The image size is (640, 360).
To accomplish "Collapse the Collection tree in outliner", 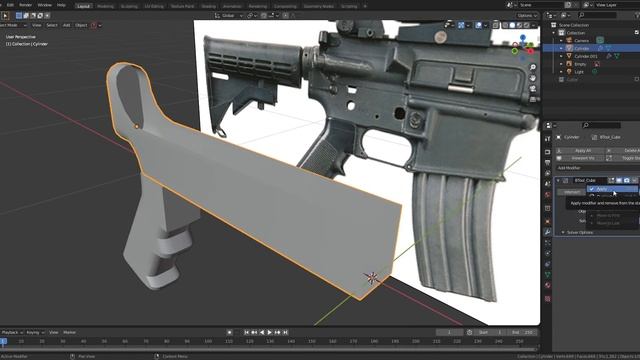I will 554,33.
